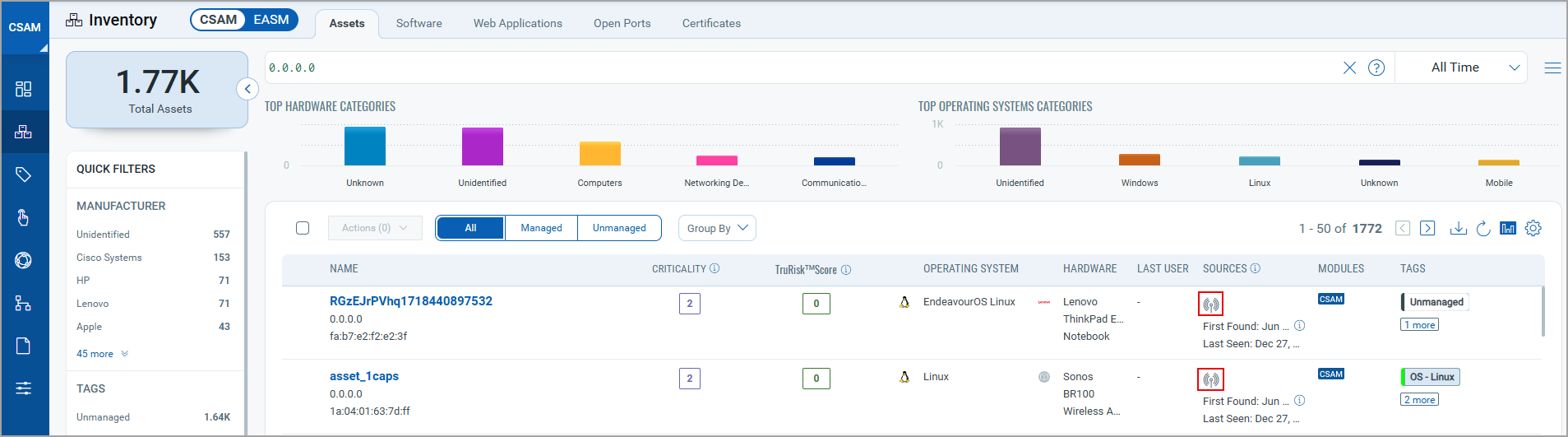Open the Group By dropdown

pos(717,228)
